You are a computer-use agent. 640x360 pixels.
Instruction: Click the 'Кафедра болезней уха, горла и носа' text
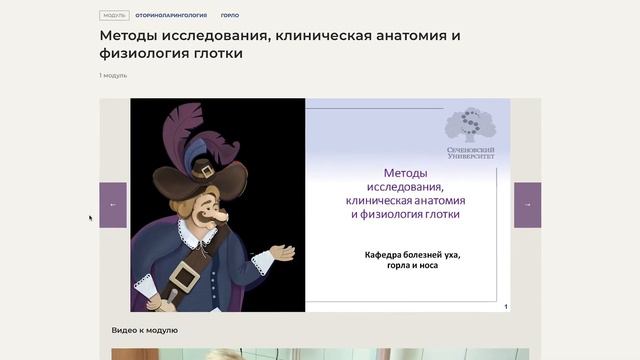(x=412, y=260)
